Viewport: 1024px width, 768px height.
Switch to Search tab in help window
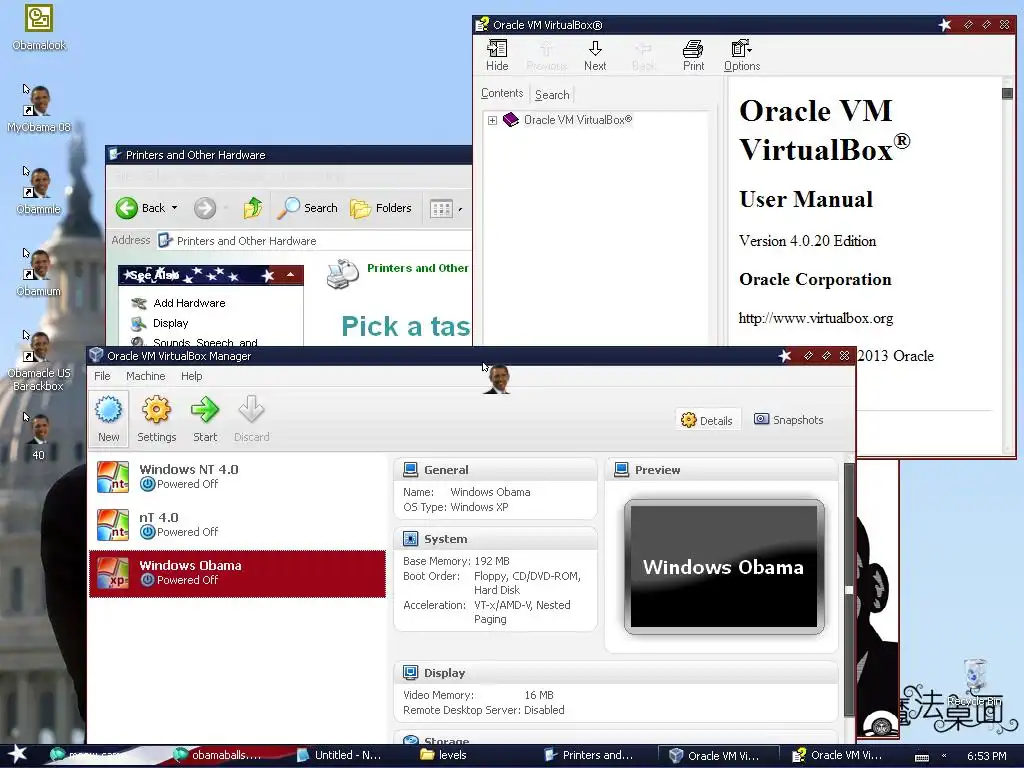[552, 95]
